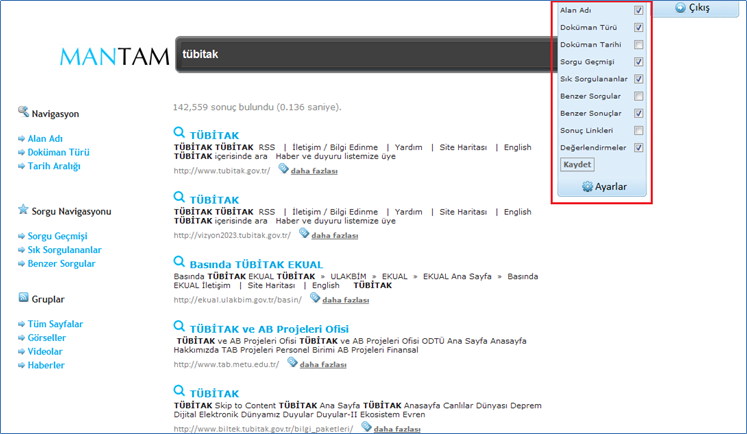Click arrow icon beside Tarih Aralığı

click(x=21, y=166)
